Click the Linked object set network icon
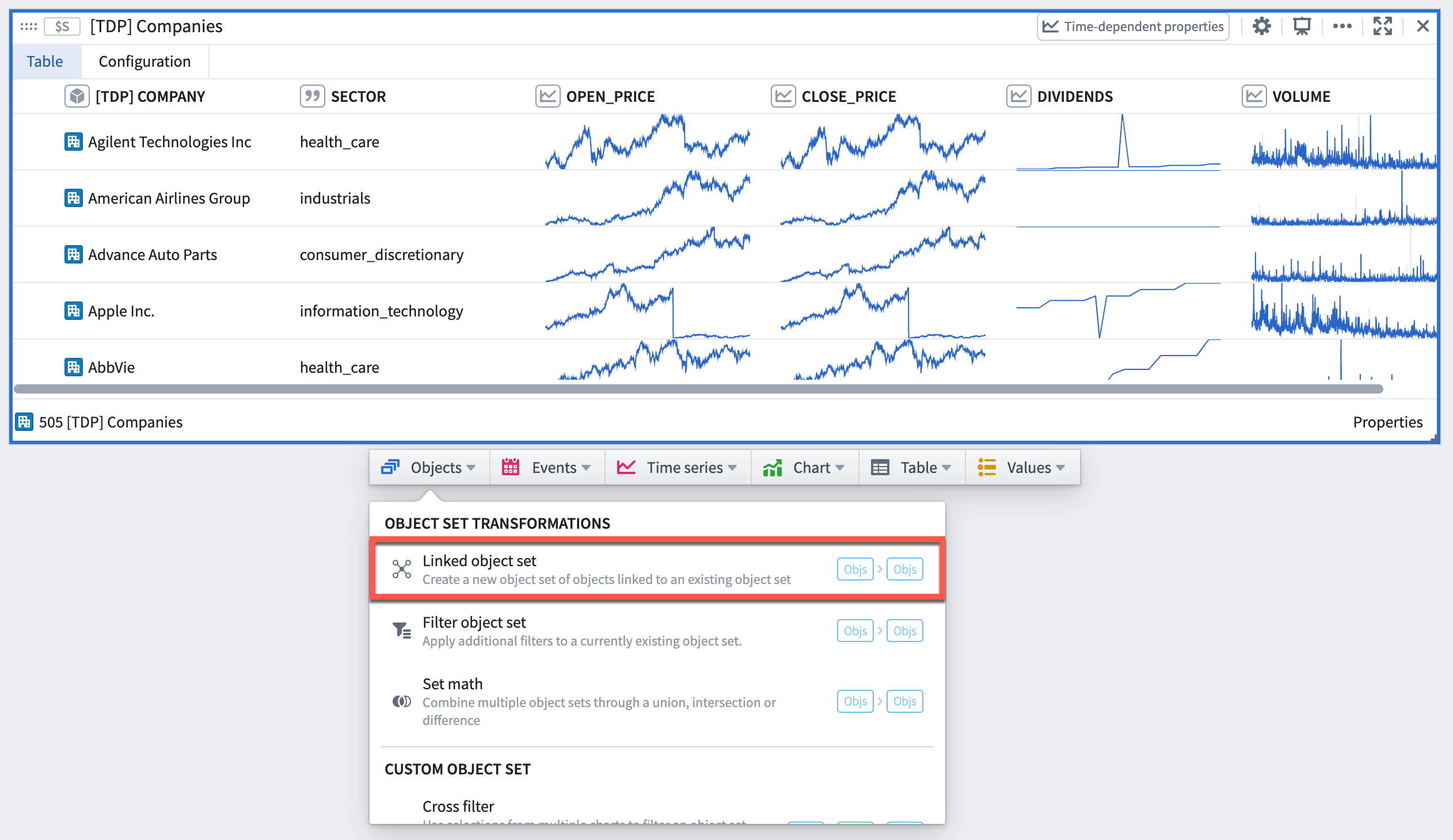This screenshot has height=840, width=1453. [x=401, y=569]
